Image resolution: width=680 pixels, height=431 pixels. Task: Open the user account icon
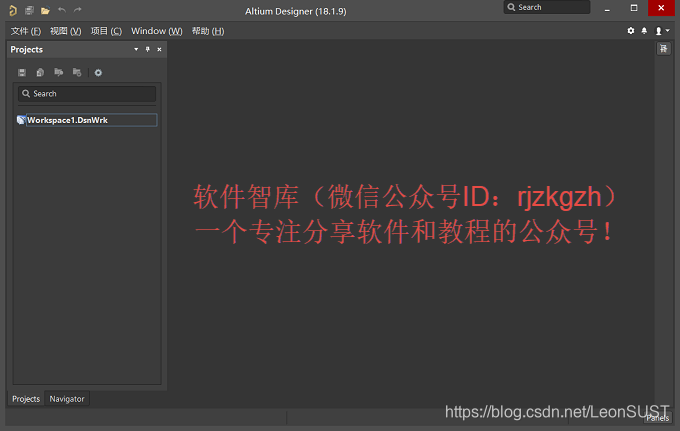[x=658, y=31]
